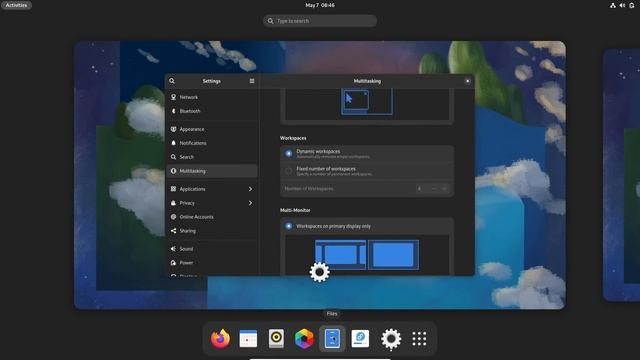Open the colorful hexagon app in dash
The height and width of the screenshot is (360, 640).
304,338
